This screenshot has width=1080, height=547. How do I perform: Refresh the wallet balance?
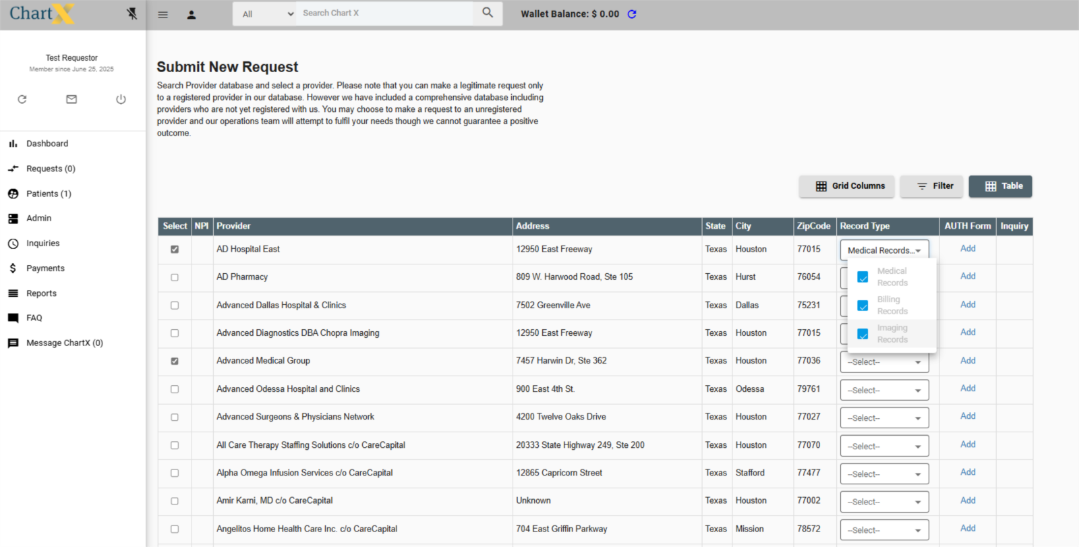(632, 14)
